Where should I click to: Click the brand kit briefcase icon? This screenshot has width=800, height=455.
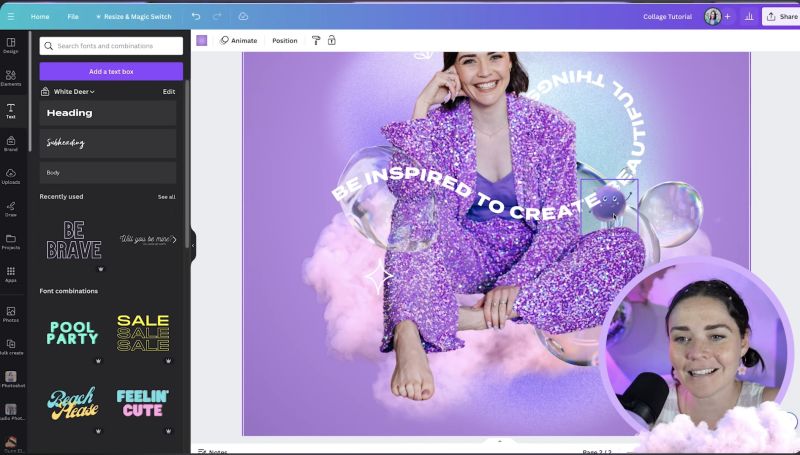coord(45,92)
